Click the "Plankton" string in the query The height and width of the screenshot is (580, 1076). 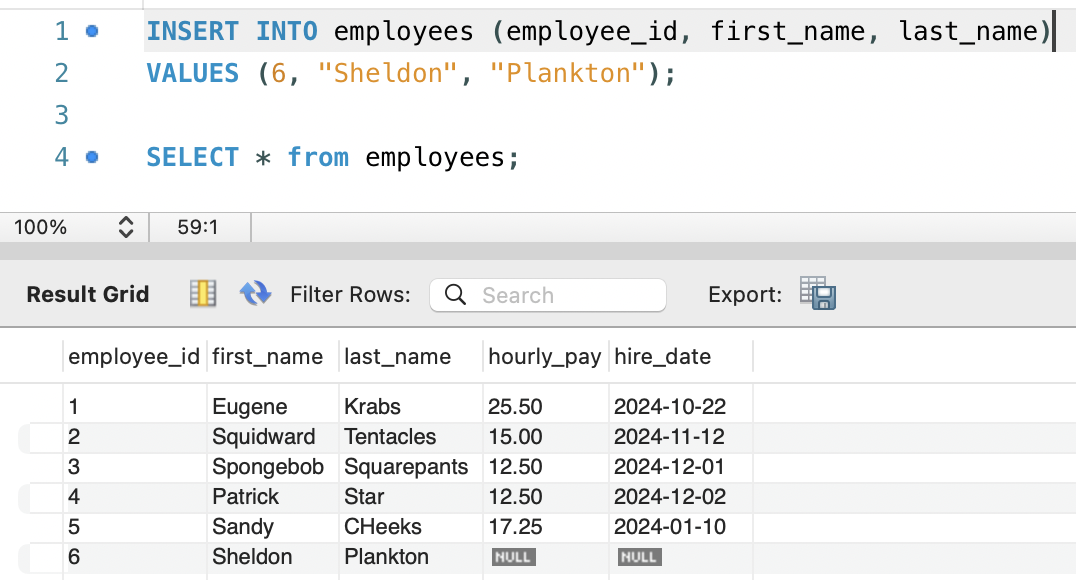568,73
